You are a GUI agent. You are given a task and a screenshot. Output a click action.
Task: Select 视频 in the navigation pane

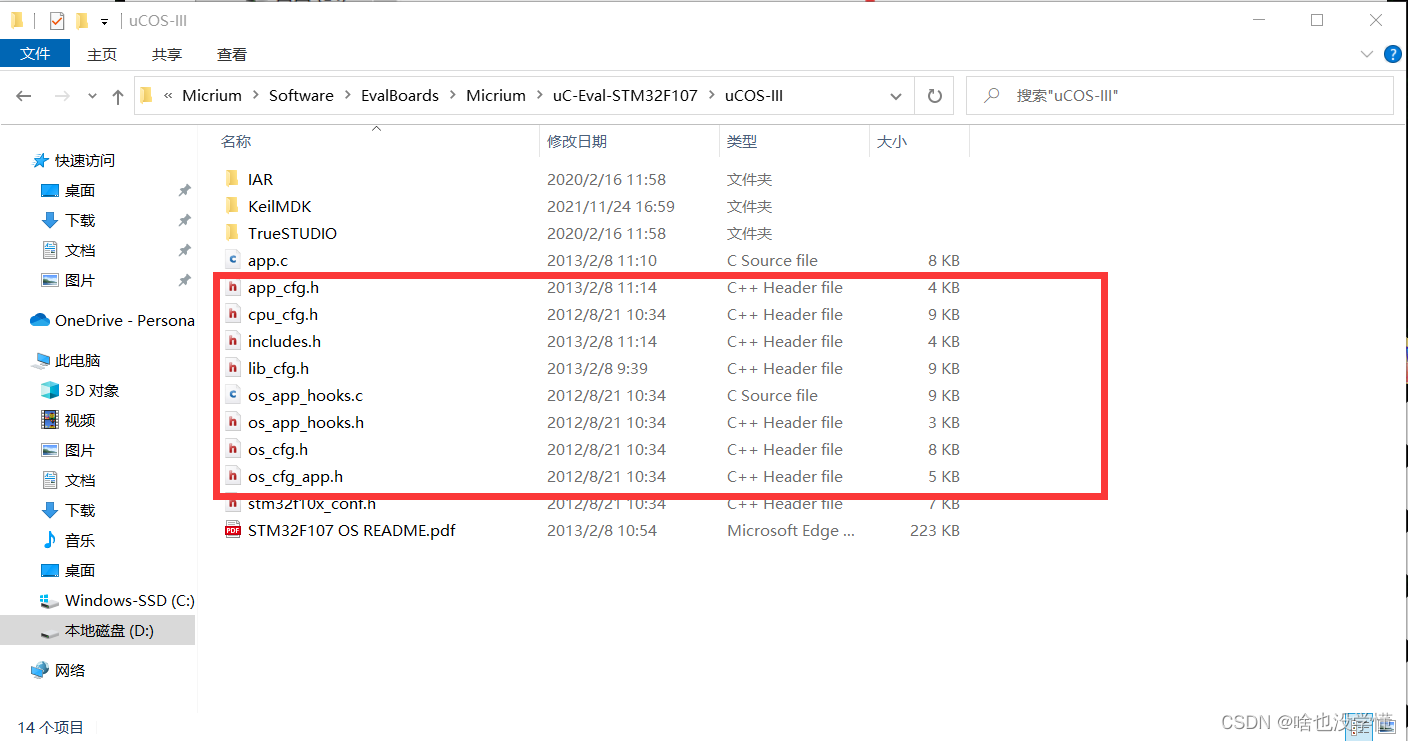[x=68, y=420]
